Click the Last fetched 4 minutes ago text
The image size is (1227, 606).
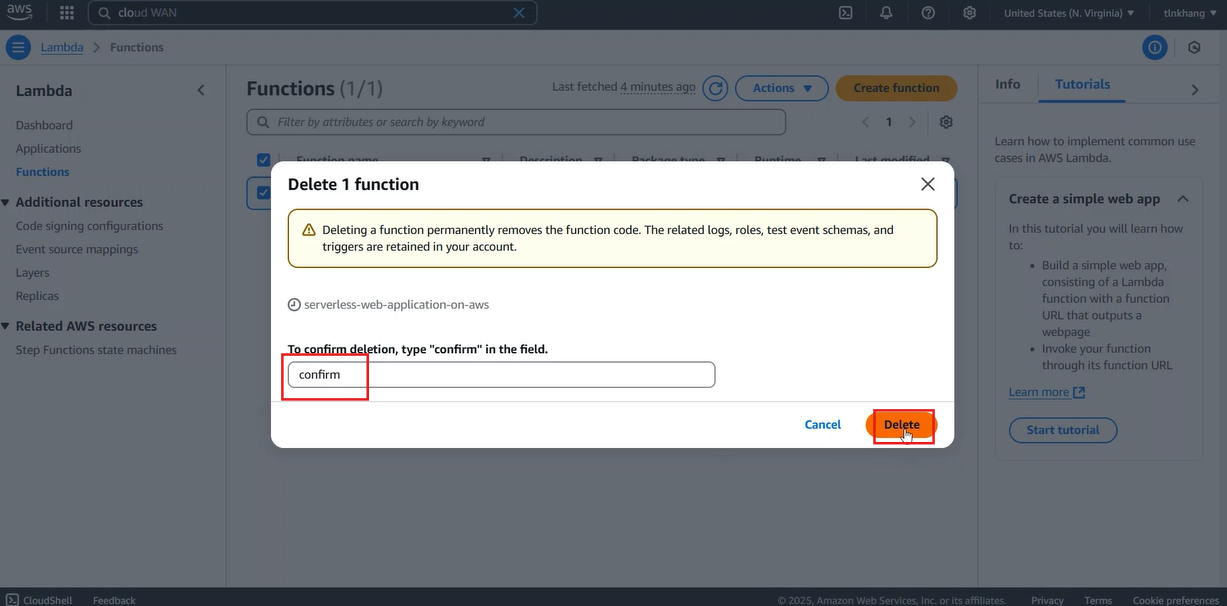tap(624, 87)
